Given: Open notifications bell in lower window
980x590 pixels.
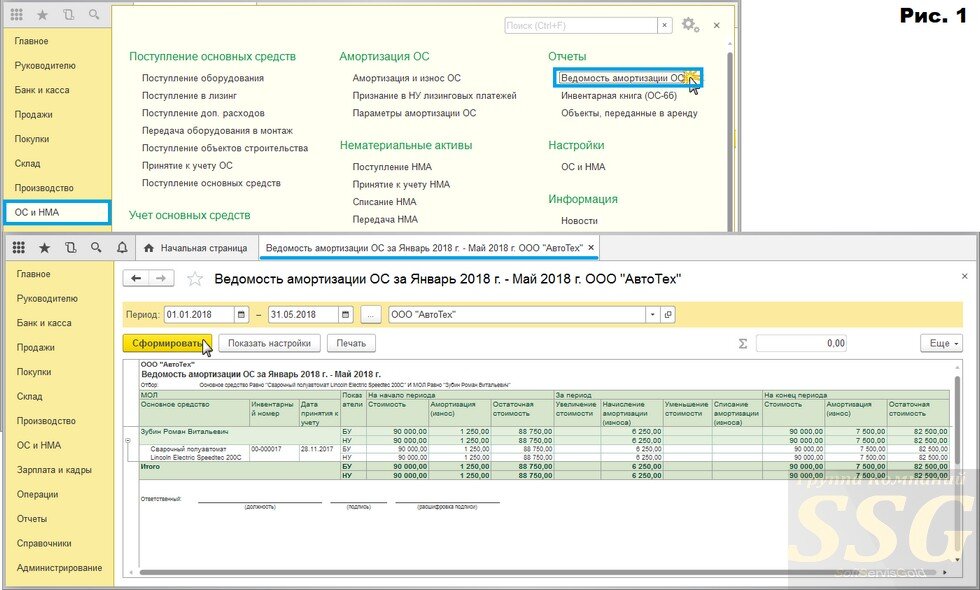Looking at the screenshot, I should coord(122,248).
